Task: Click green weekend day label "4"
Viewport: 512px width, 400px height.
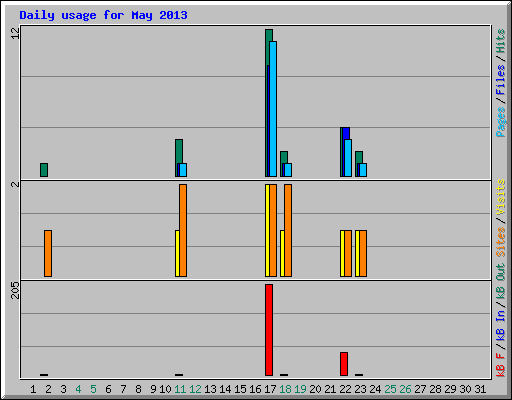Action: click(78, 389)
